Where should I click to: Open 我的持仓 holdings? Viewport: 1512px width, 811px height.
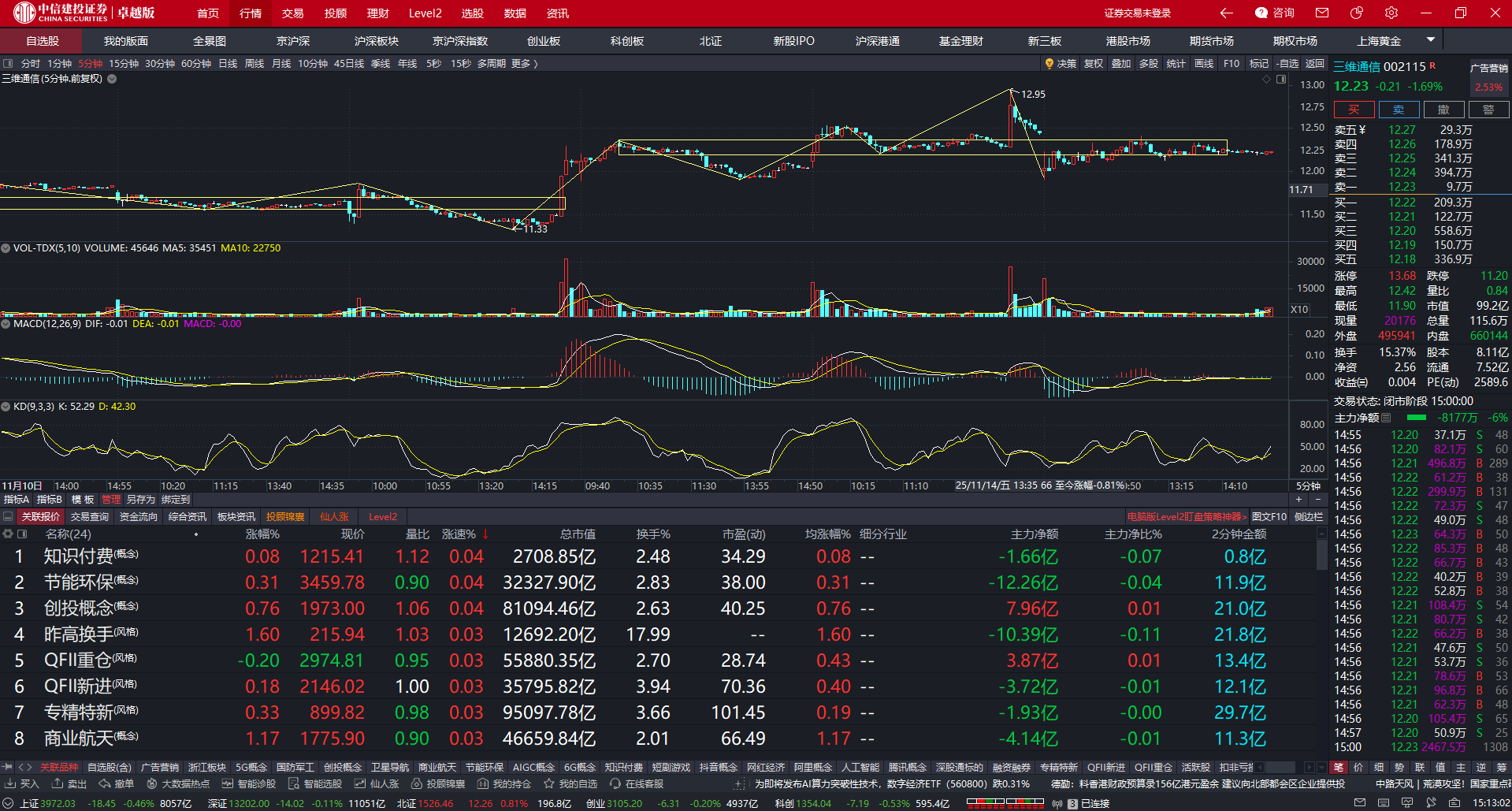[504, 784]
